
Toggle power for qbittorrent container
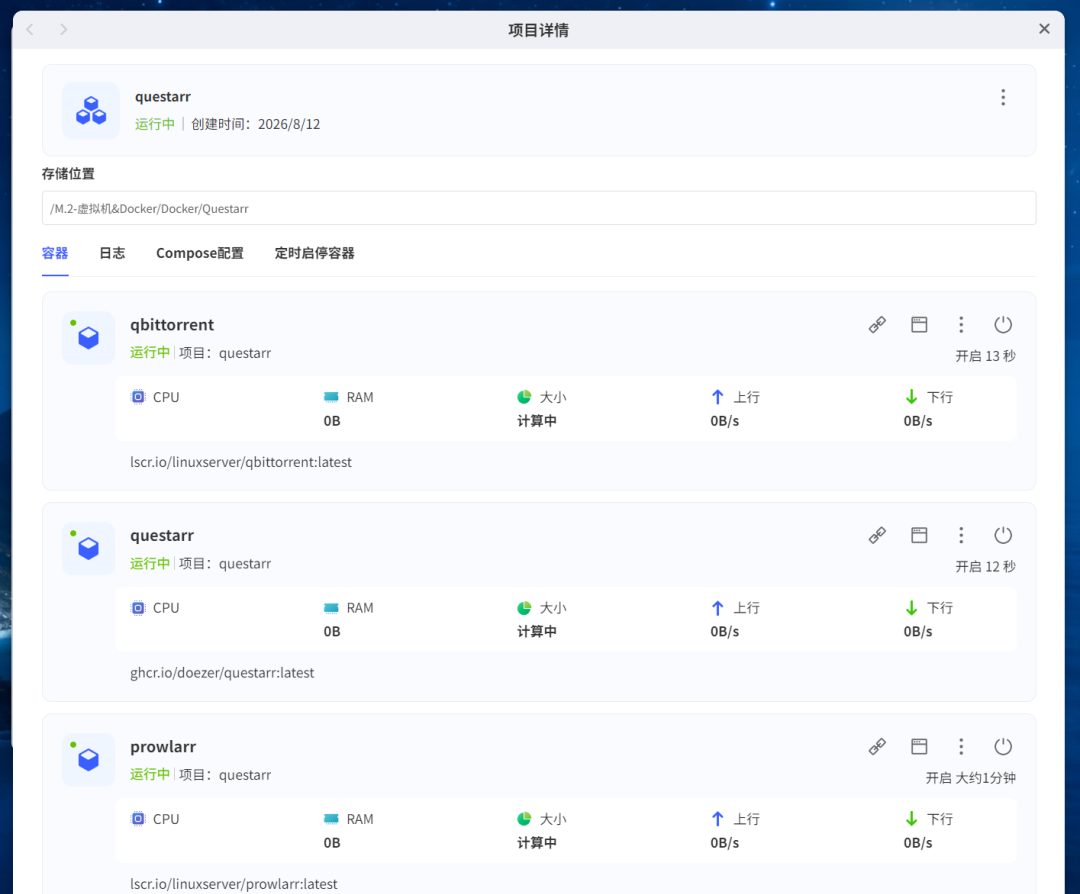pos(1003,324)
